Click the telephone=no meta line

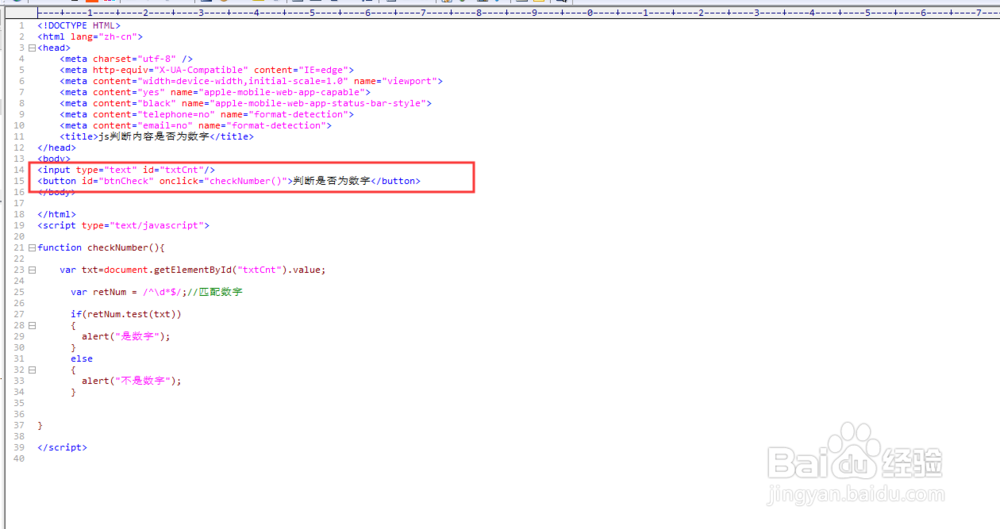(207, 115)
